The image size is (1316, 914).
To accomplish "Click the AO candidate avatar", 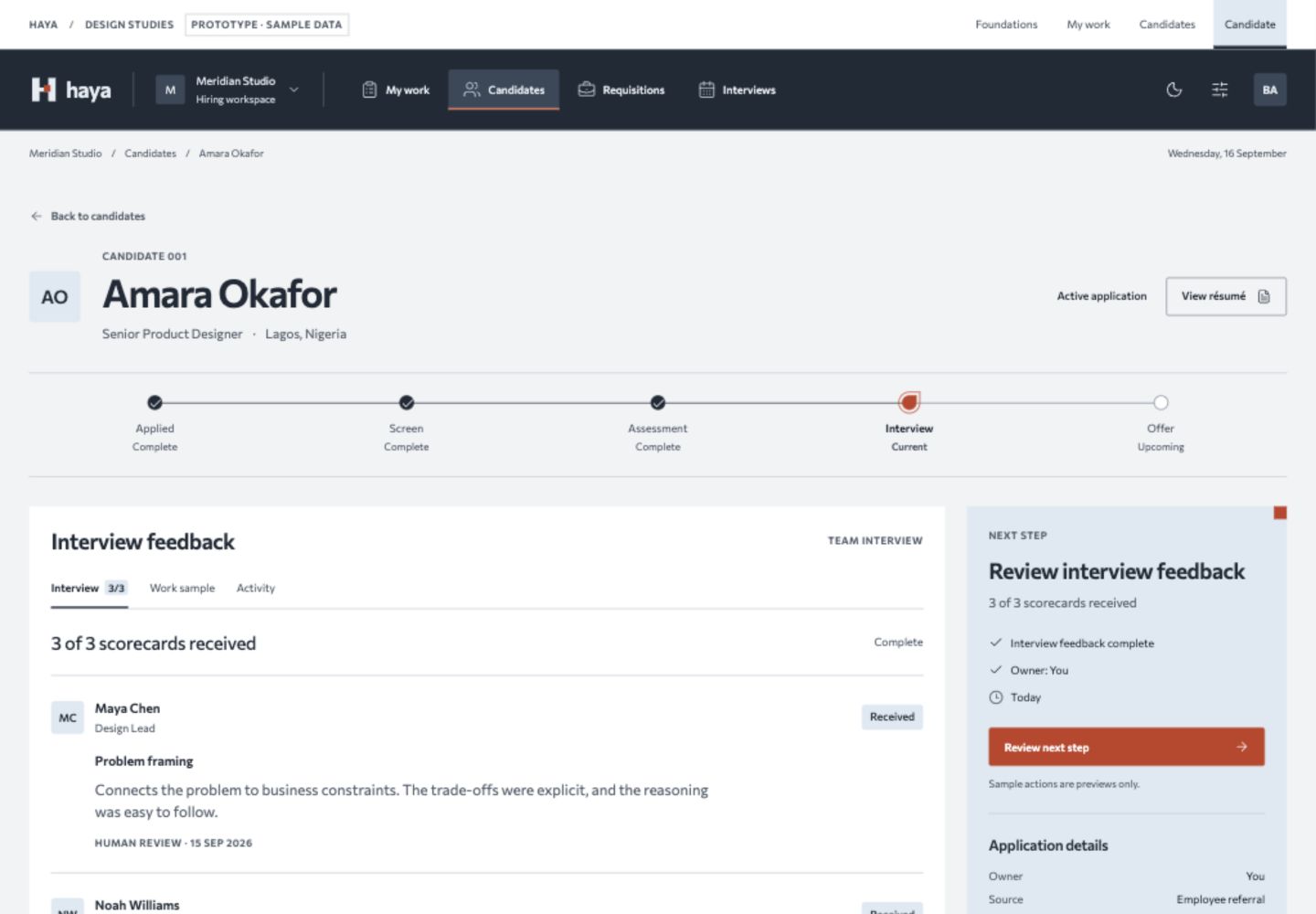I will click(x=55, y=296).
